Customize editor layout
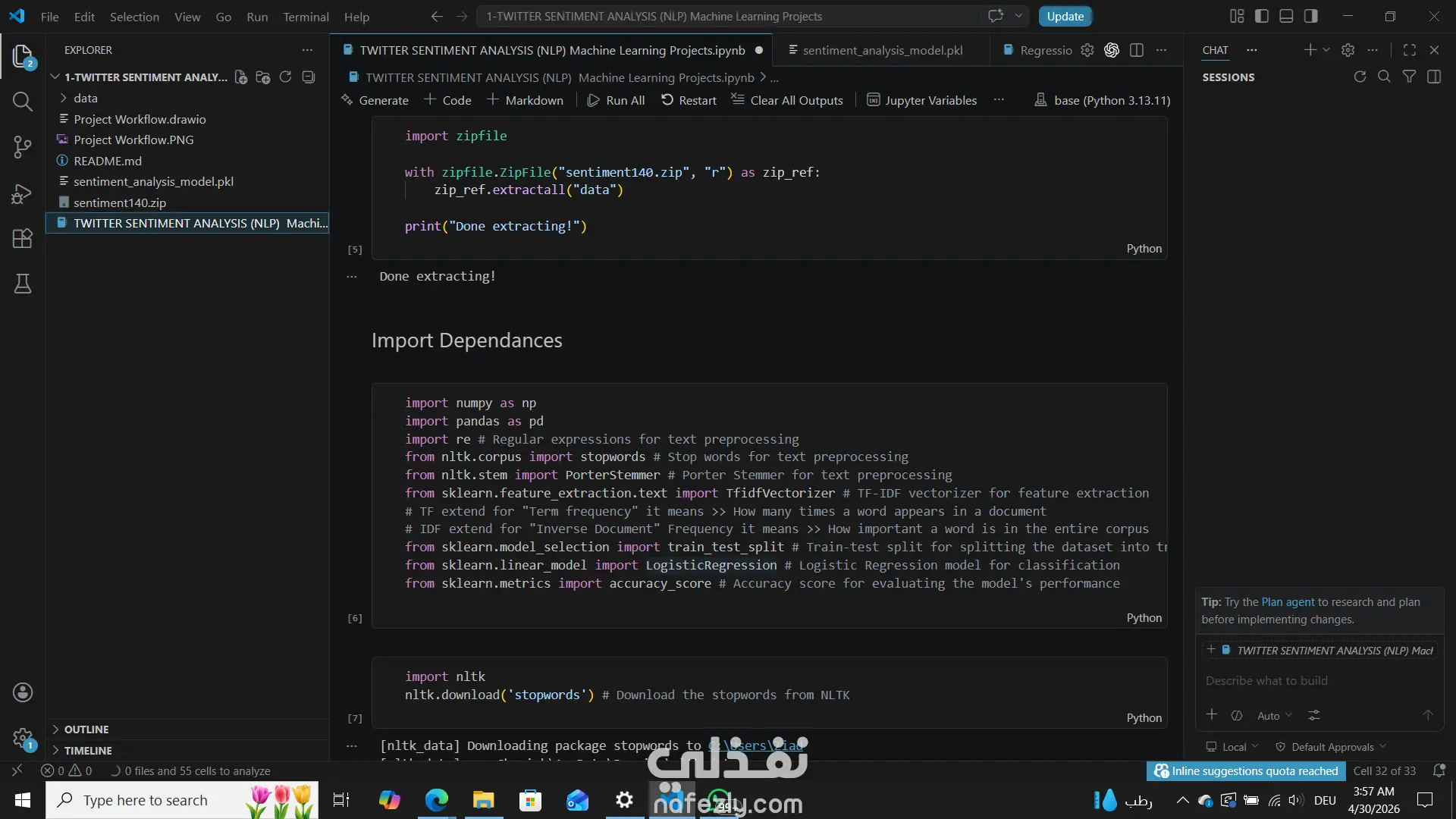This screenshot has height=819, width=1456. (x=1237, y=16)
